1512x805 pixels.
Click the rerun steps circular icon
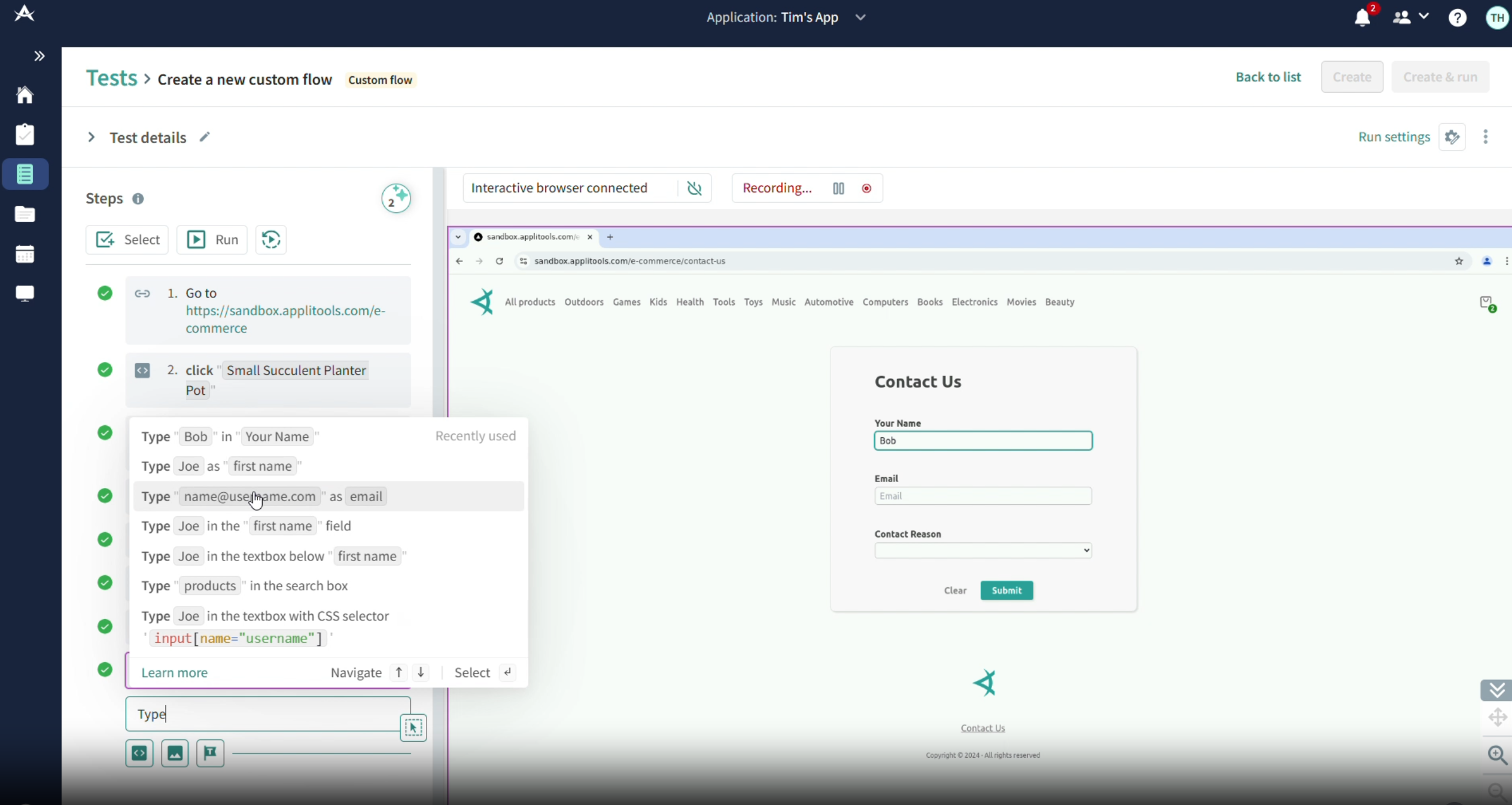(270, 240)
